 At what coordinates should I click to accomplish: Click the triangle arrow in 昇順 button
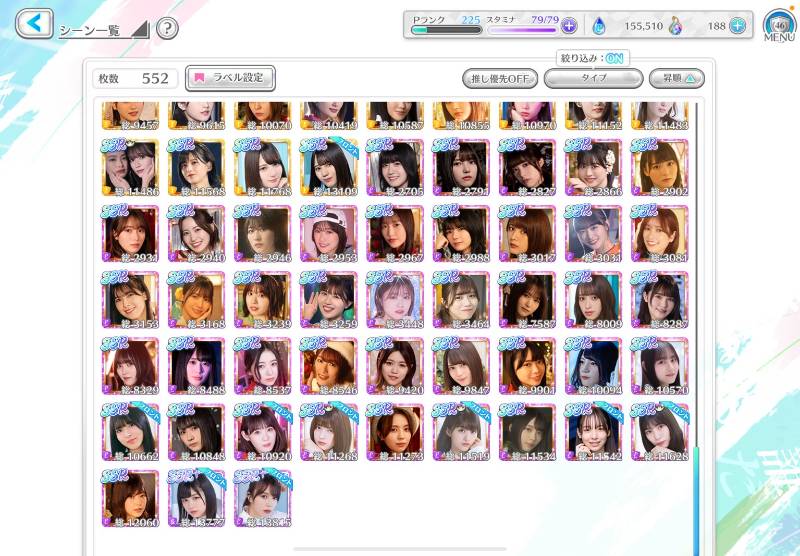689,79
